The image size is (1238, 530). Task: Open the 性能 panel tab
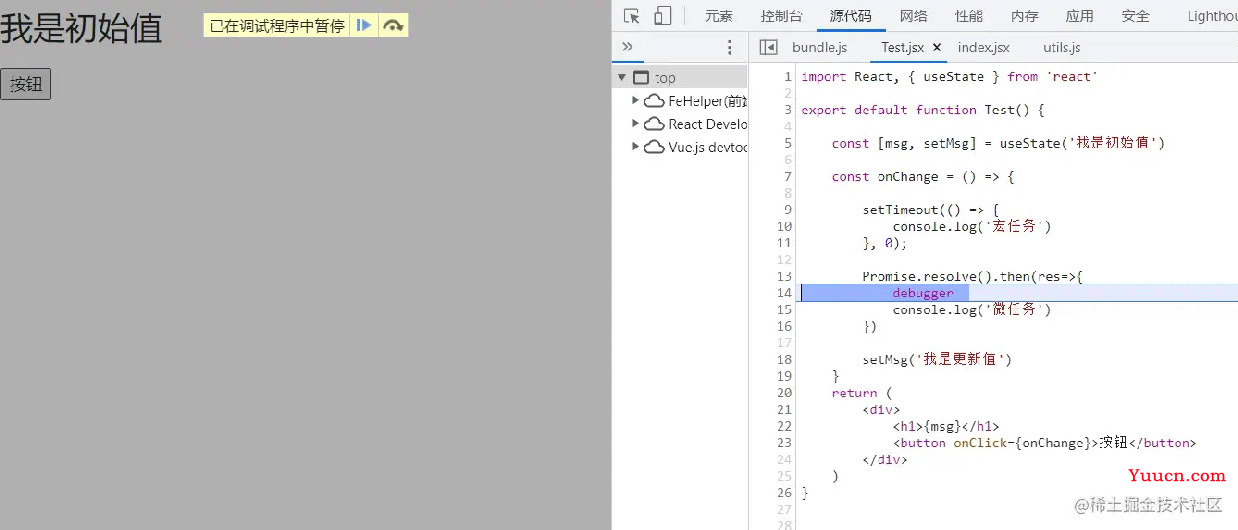(968, 16)
